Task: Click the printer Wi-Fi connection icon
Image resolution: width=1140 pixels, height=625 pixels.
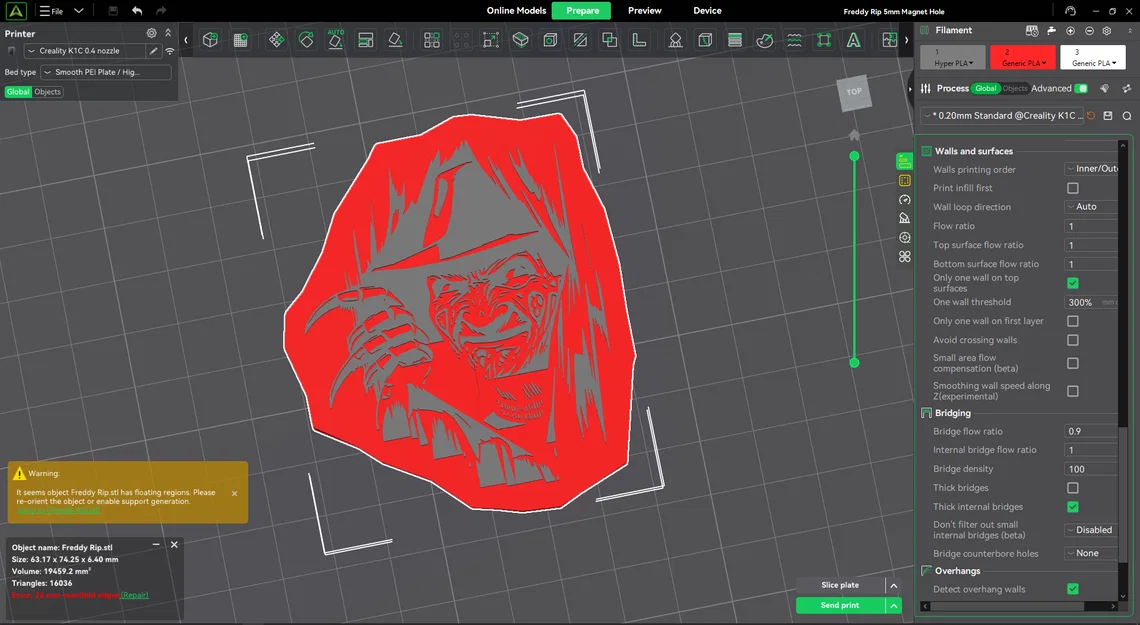Action: 169,51
